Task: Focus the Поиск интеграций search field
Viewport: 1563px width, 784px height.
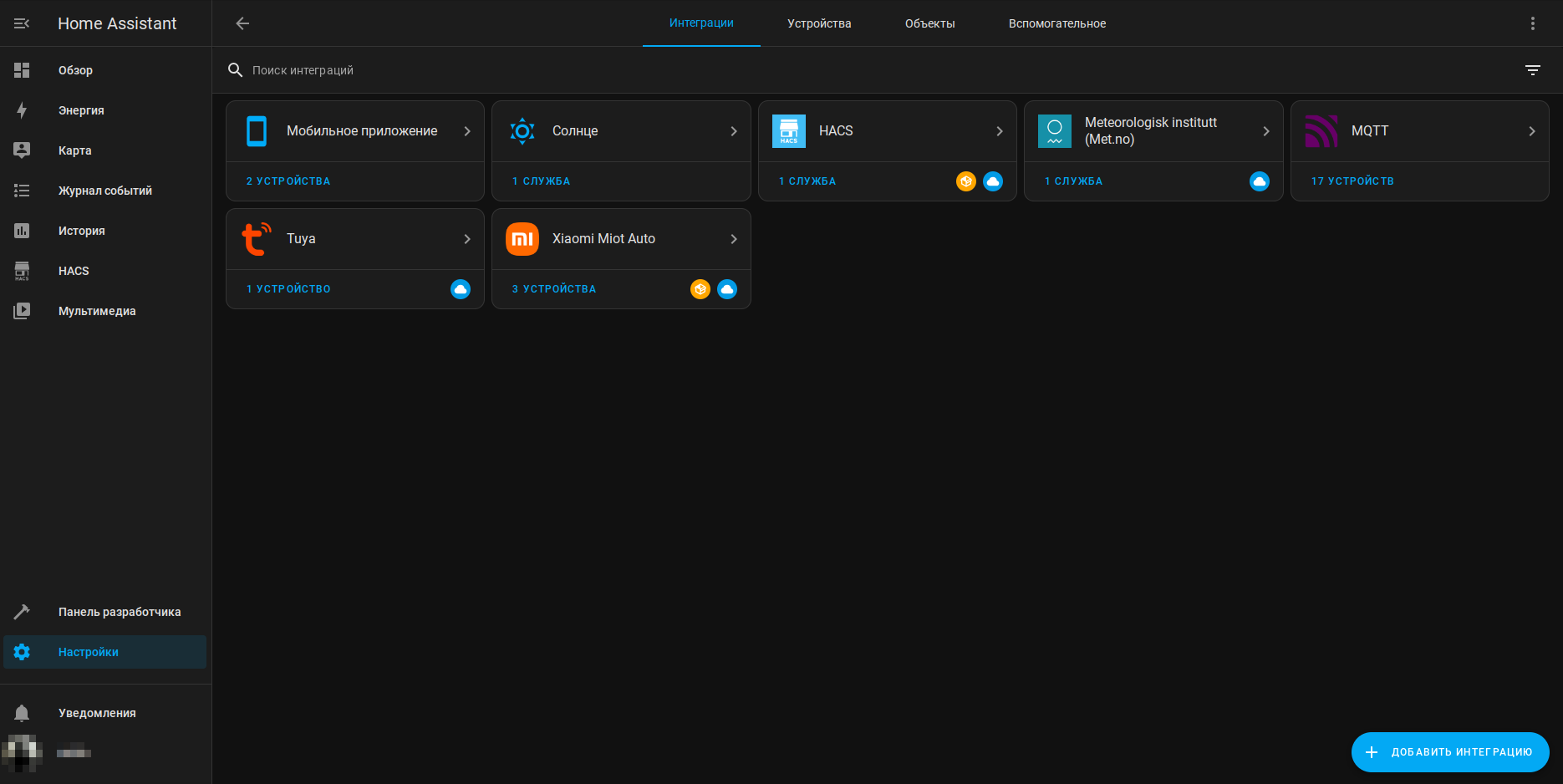Action: pos(869,70)
